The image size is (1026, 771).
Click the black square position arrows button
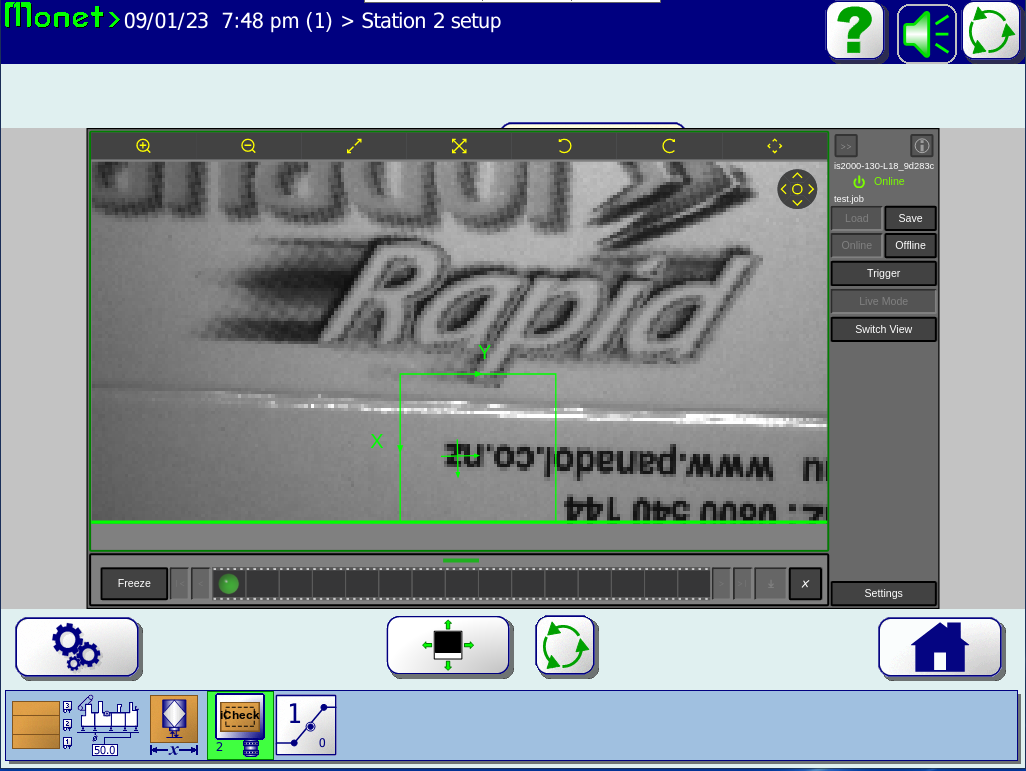pyautogui.click(x=448, y=645)
